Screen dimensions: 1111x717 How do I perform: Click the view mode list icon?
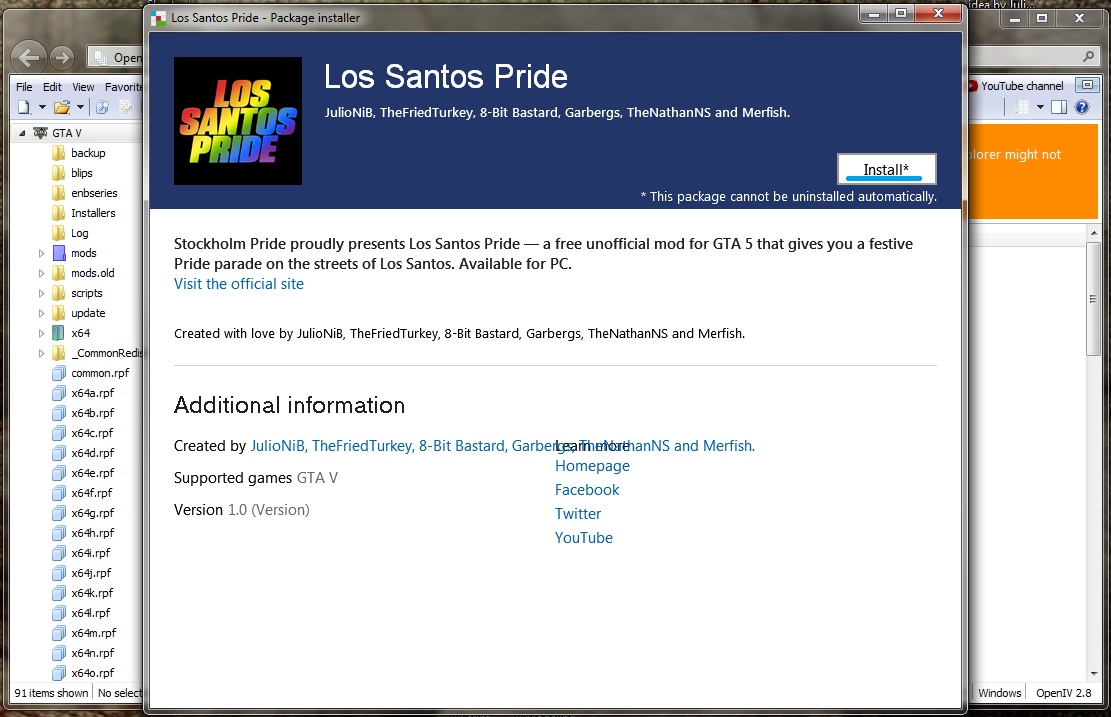coord(1021,107)
